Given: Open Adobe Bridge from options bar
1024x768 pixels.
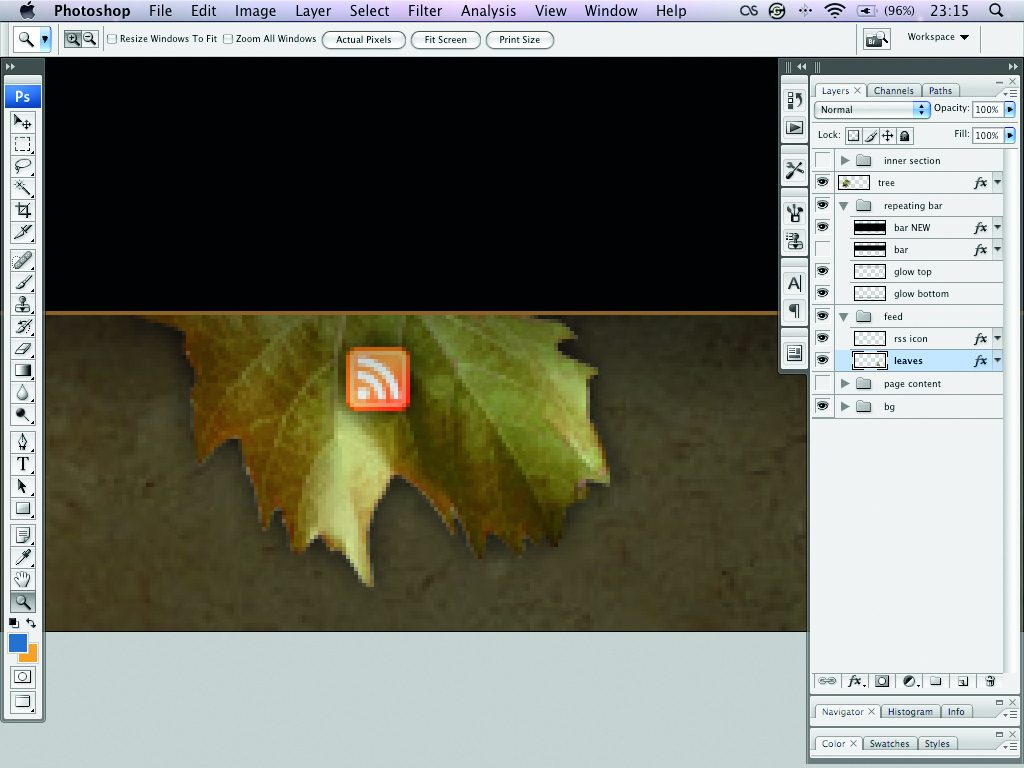Looking at the screenshot, I should [876, 39].
